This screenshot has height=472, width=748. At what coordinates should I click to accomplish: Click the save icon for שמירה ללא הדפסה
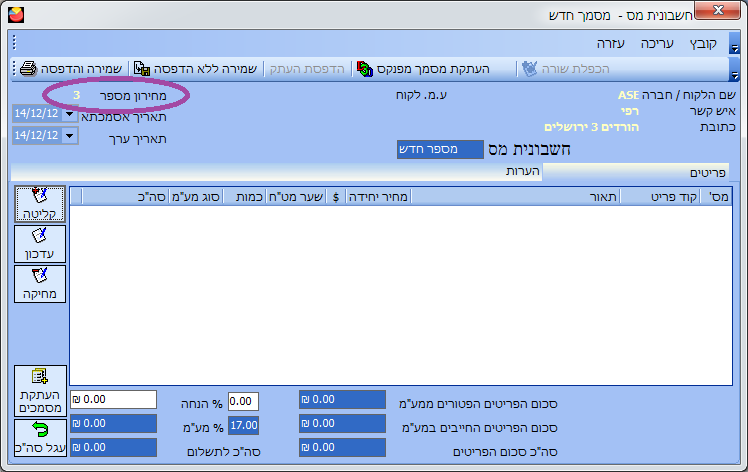[142, 69]
